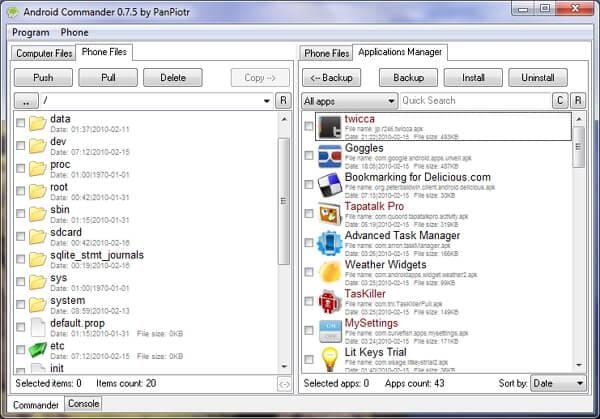Screen dimensions: 600x419
Task: Click the dev folder icon
Action: tap(38, 146)
